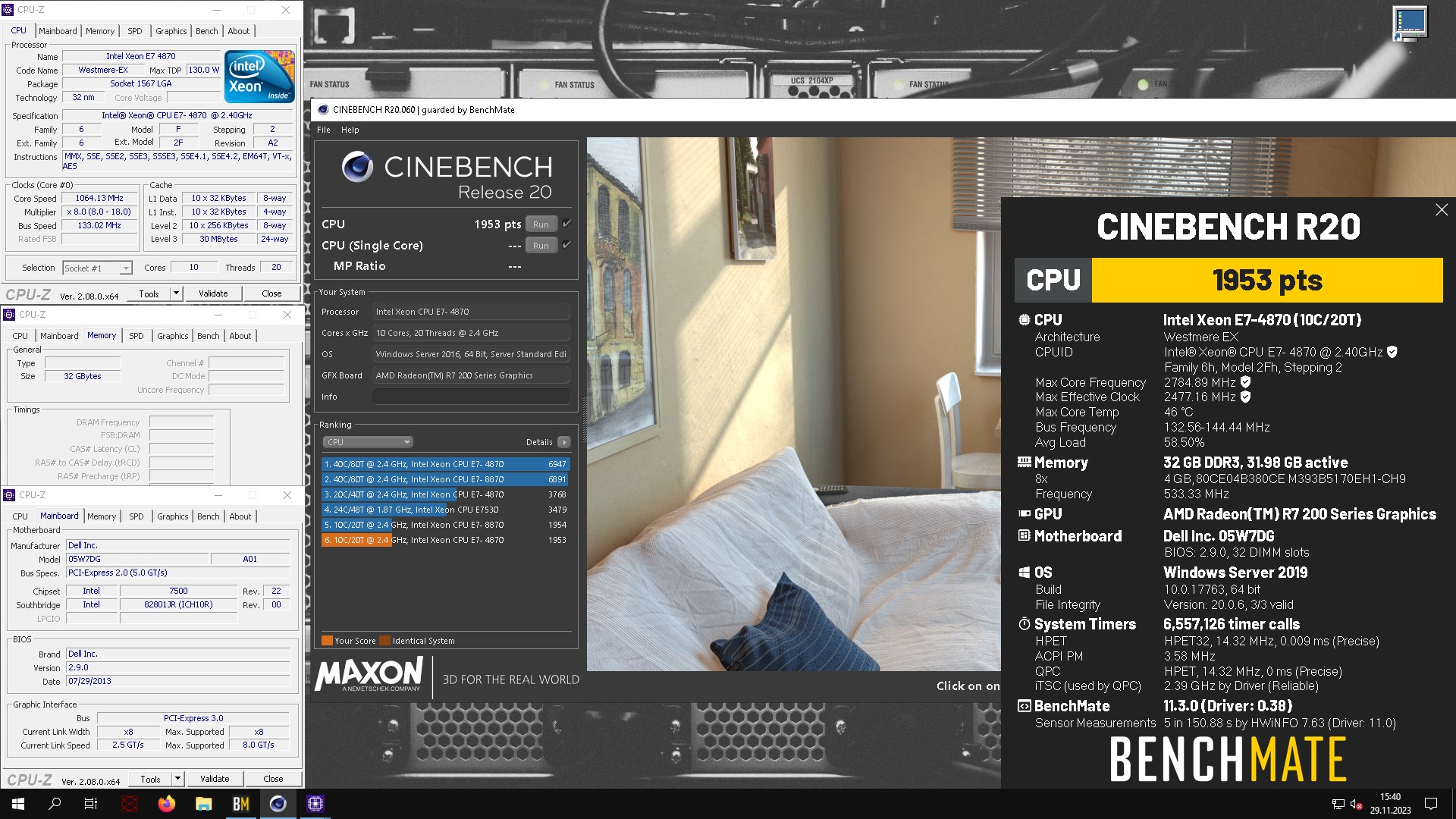This screenshot has width=1456, height=819.
Task: Select ranking row 40C/80T E7-4870
Action: click(x=445, y=464)
